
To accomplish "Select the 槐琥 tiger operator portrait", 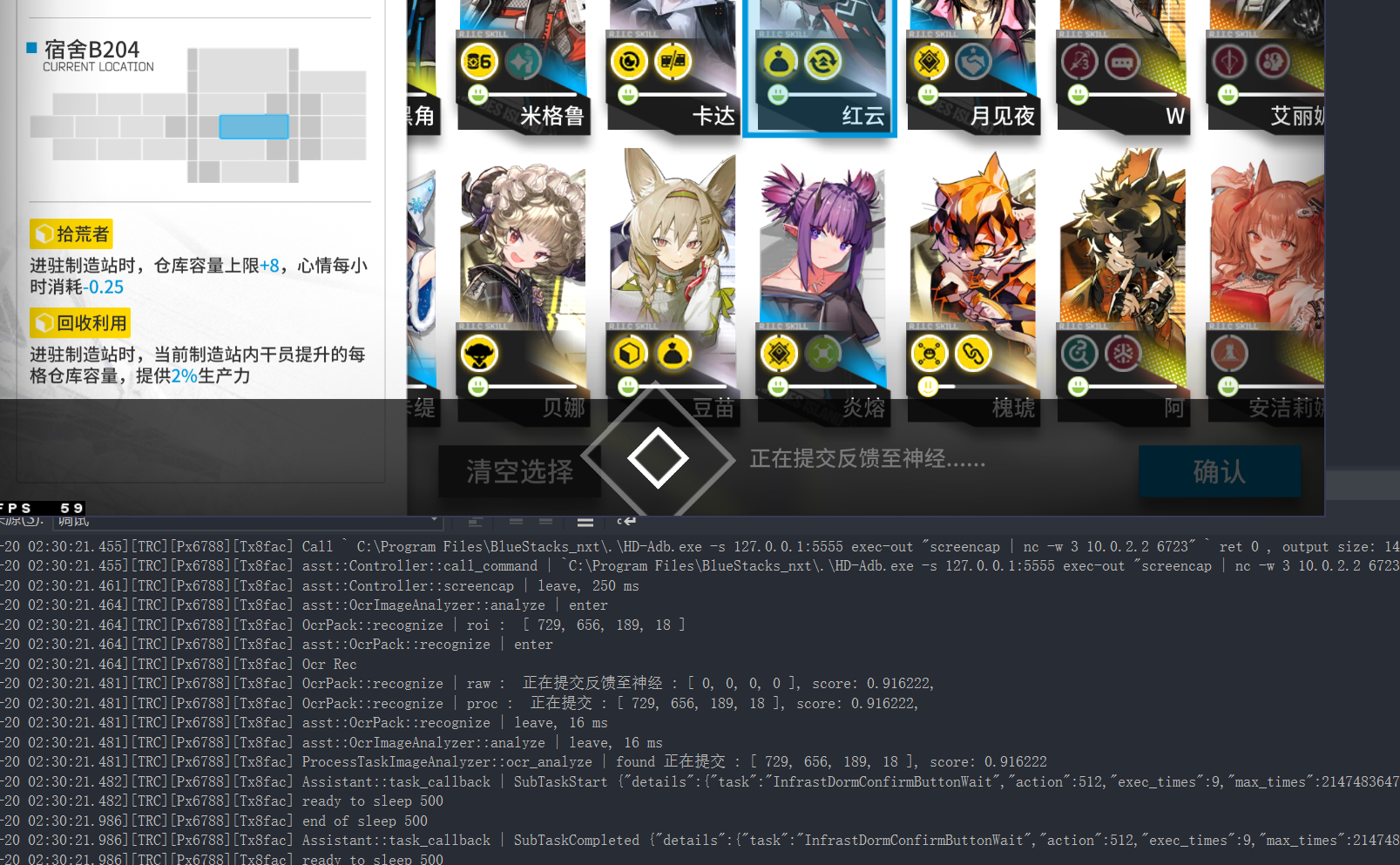I will click(973, 241).
